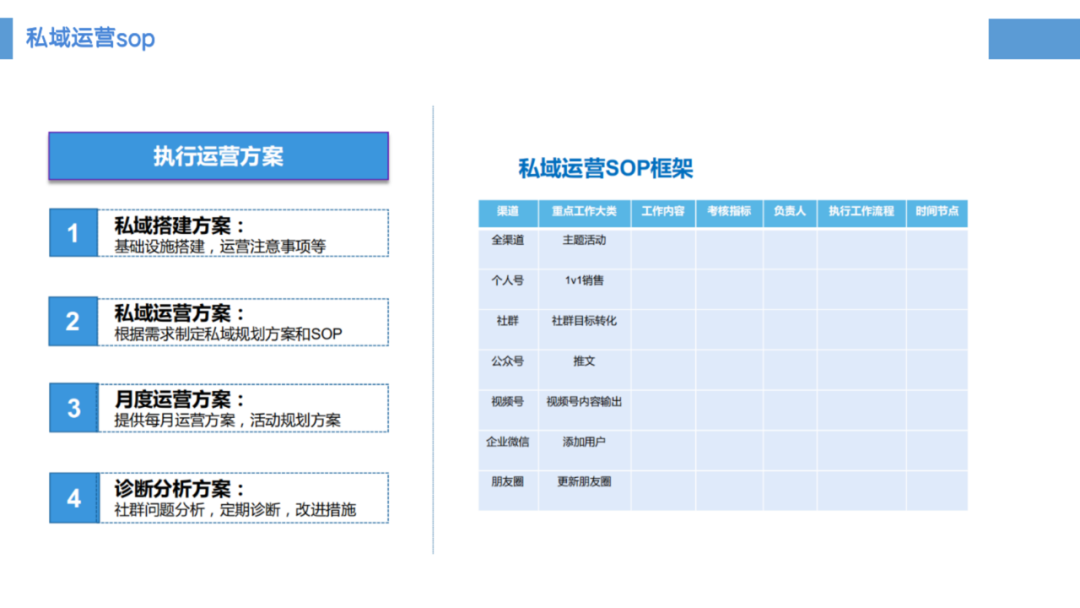Screen dimensions: 1080x608
Task: Select number box 4 beside 诊断分析方案
Action: click(74, 498)
